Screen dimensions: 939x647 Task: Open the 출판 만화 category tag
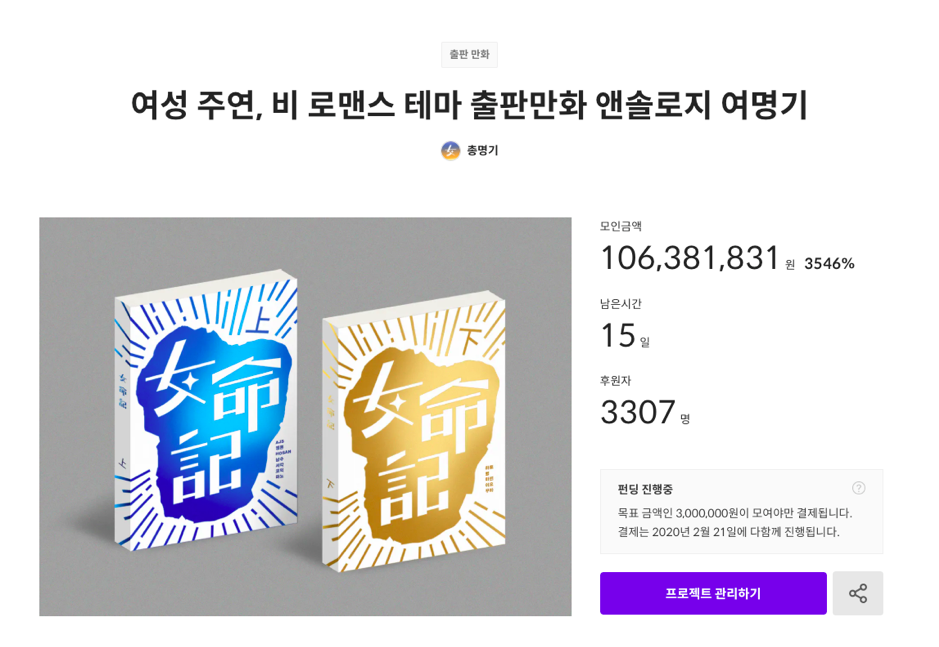tap(468, 55)
